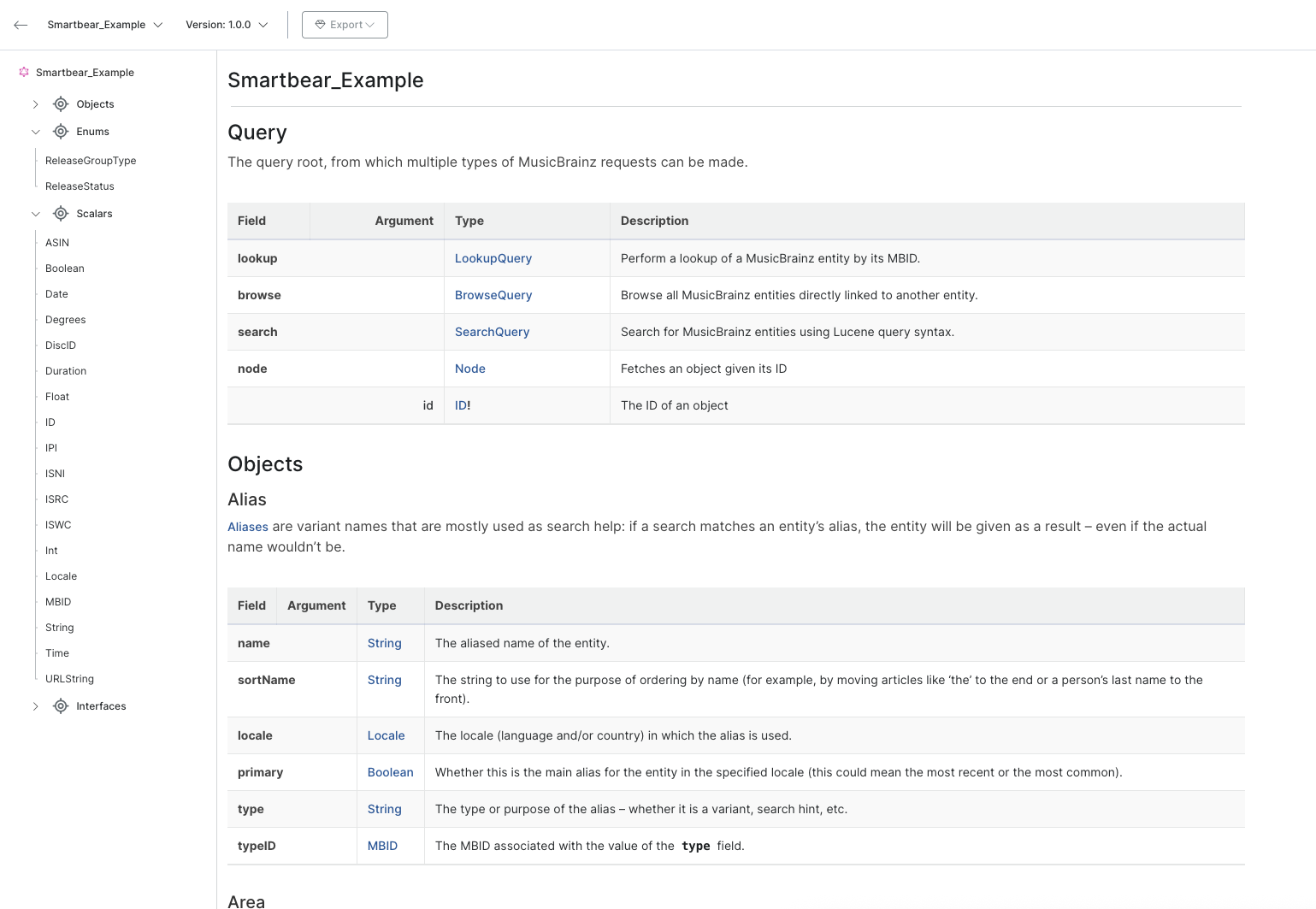This screenshot has height=909, width=1316.
Task: Open the Version 1.0.0 dropdown
Action: [x=226, y=24]
